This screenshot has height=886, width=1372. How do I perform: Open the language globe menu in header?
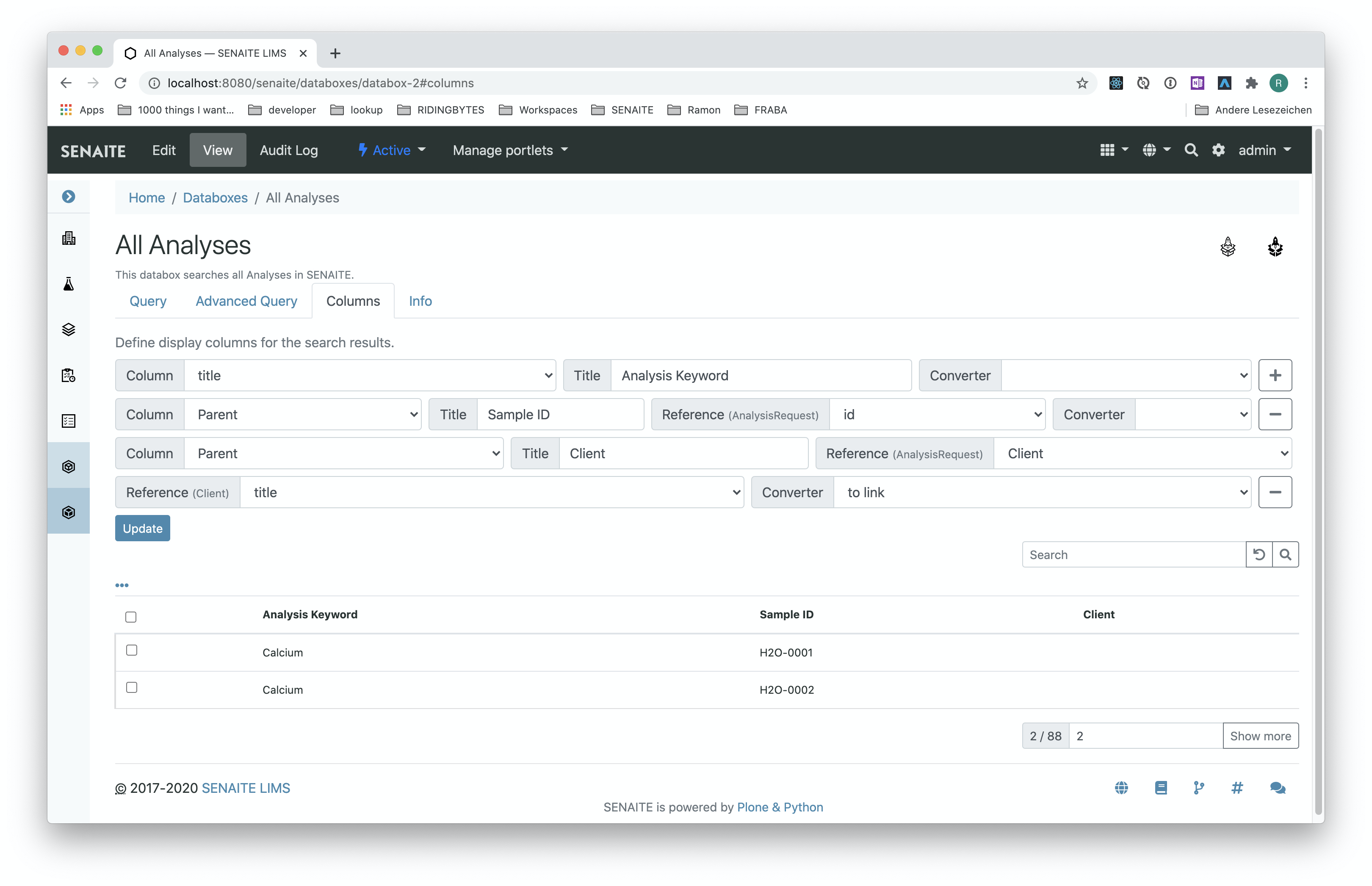[x=1156, y=150]
